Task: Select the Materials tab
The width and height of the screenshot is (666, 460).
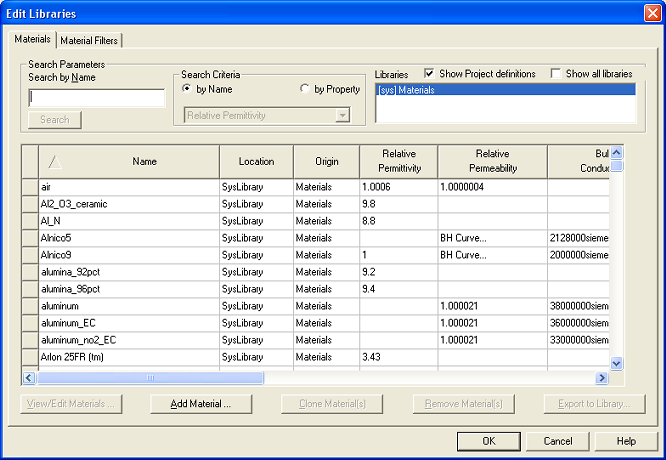Action: [x=32, y=39]
